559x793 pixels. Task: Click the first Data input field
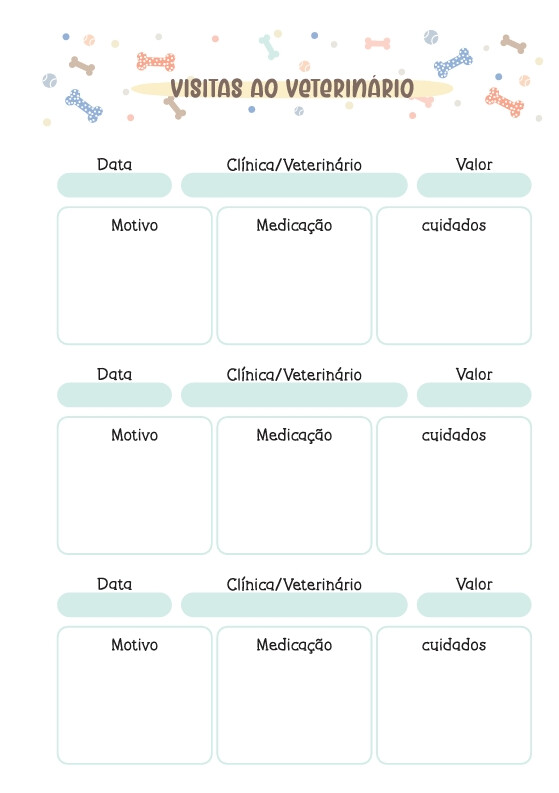point(114,185)
